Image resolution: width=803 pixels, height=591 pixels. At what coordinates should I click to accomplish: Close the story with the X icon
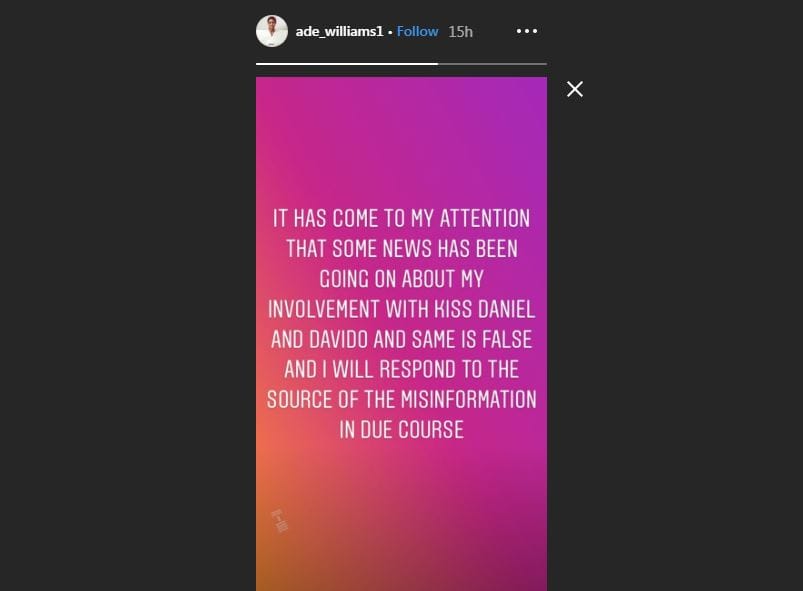[575, 89]
